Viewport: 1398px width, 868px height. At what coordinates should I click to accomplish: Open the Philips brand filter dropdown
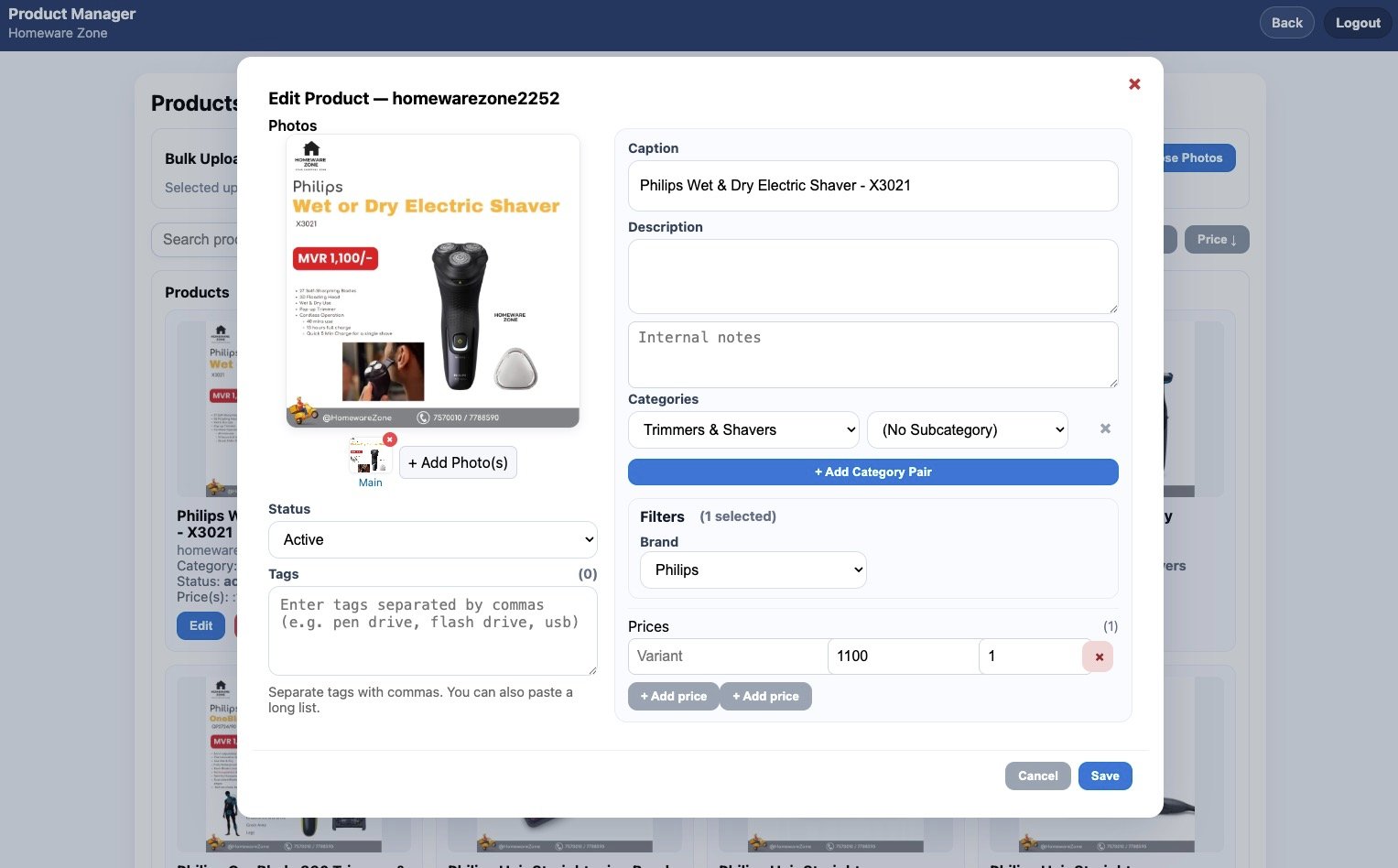click(x=753, y=570)
